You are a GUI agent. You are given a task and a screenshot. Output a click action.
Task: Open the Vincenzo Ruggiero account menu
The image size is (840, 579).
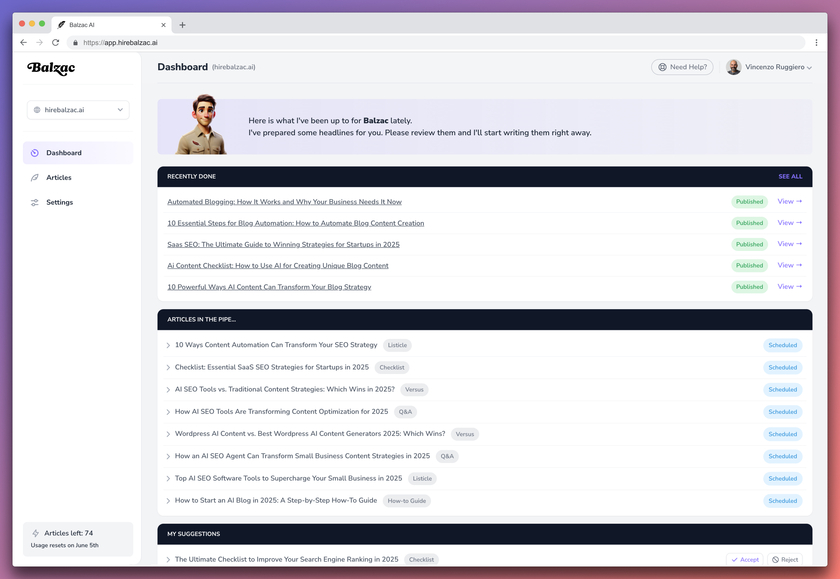[769, 67]
